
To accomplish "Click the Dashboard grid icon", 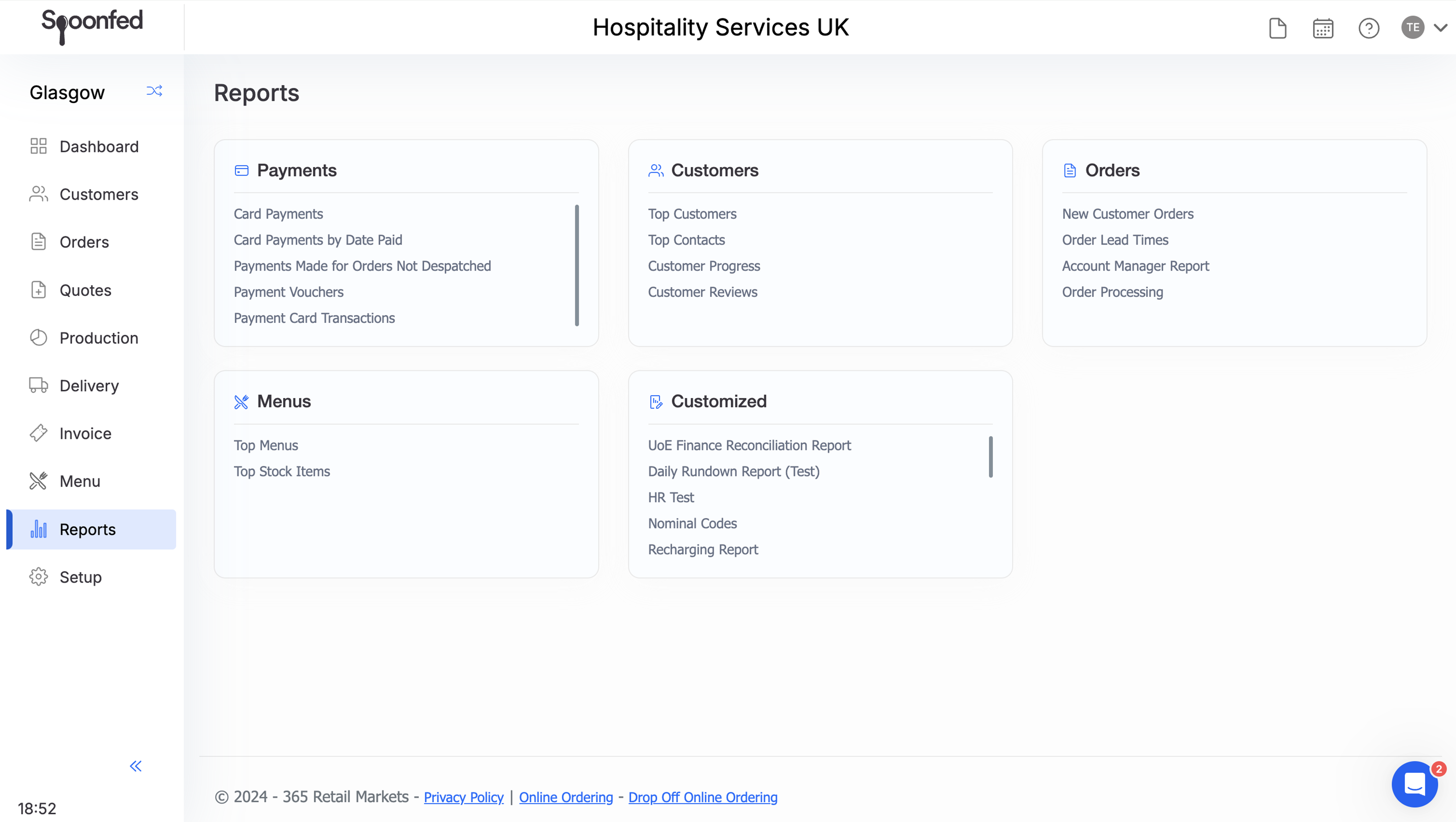I will coord(39,146).
